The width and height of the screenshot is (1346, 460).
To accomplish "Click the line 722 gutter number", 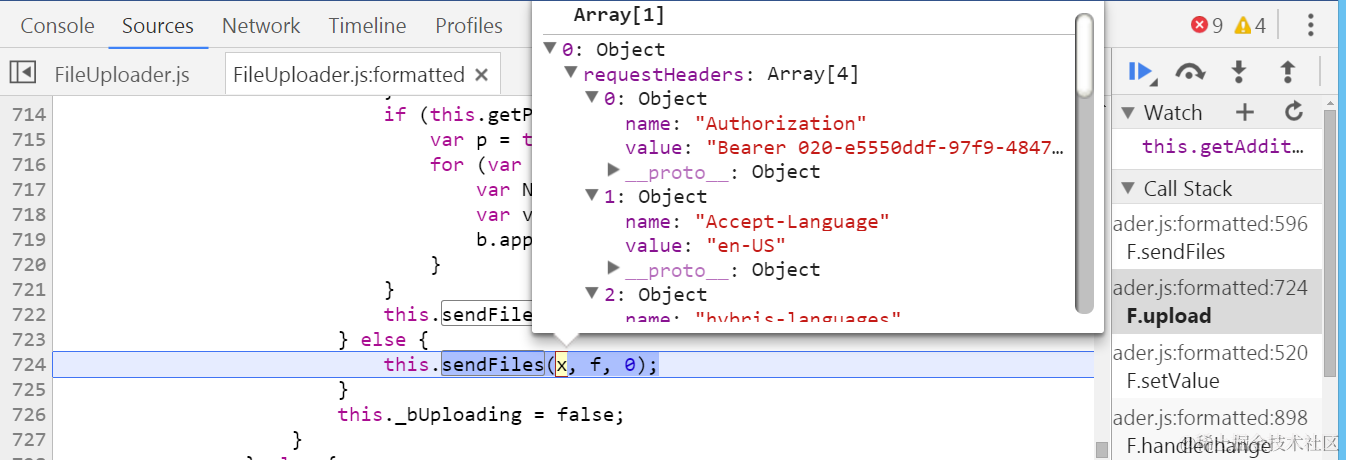I will pos(27,314).
